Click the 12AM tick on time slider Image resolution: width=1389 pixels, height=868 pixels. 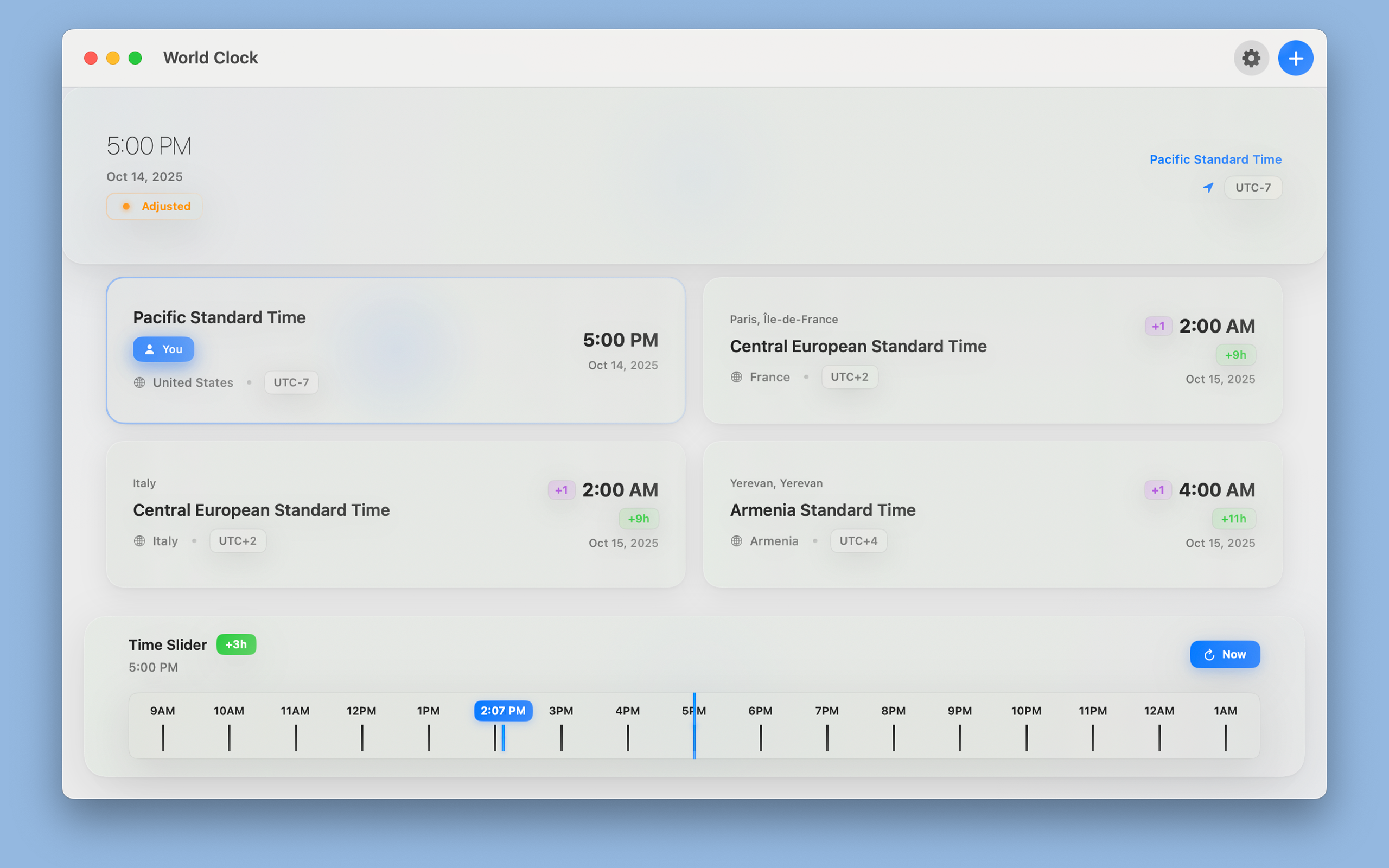[1159, 737]
